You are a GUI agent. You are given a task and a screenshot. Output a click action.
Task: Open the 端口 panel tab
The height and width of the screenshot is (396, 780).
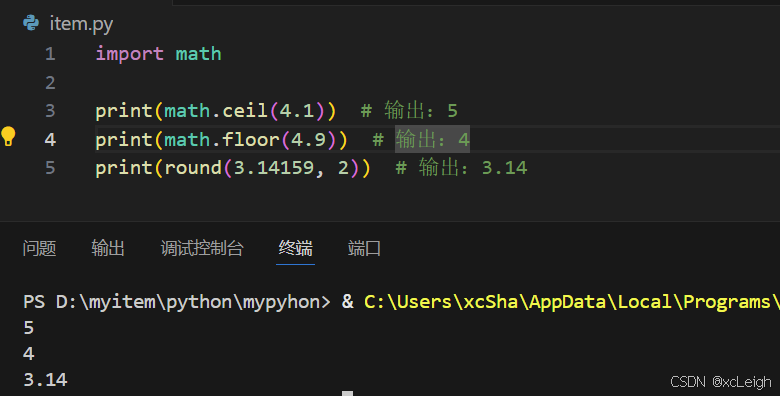pos(364,248)
